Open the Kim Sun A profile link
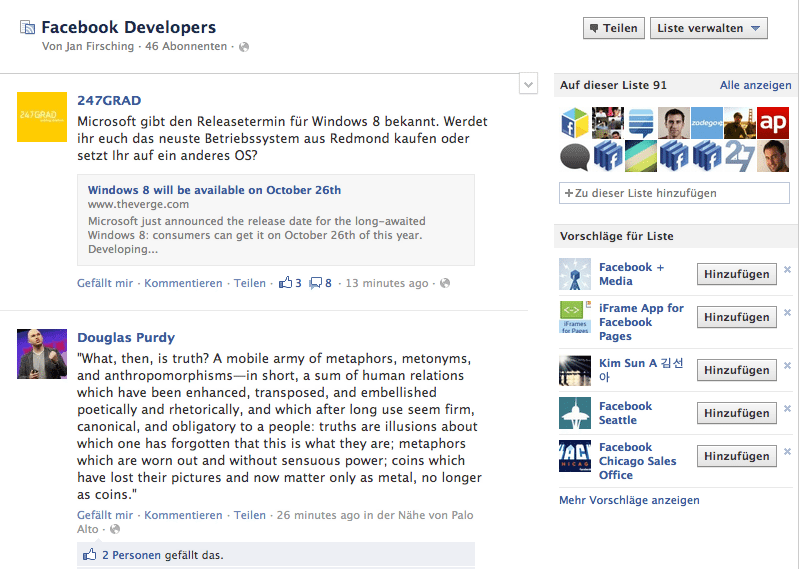 click(x=641, y=370)
